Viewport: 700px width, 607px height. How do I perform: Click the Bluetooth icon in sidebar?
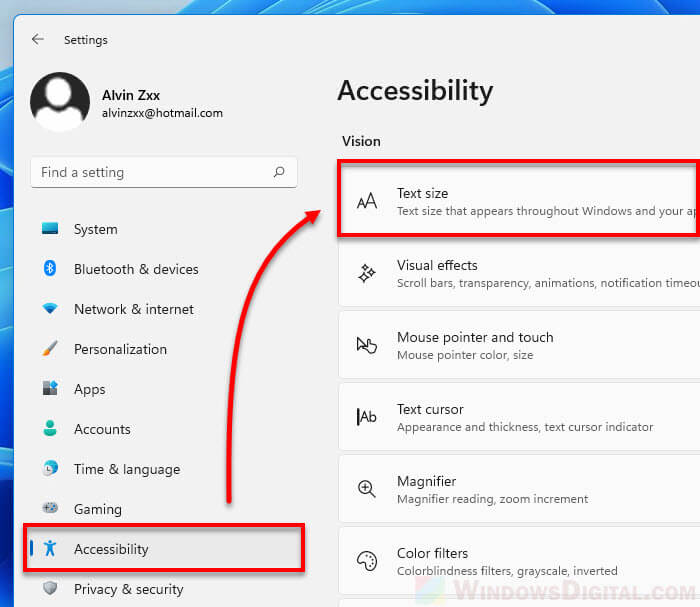click(x=50, y=268)
